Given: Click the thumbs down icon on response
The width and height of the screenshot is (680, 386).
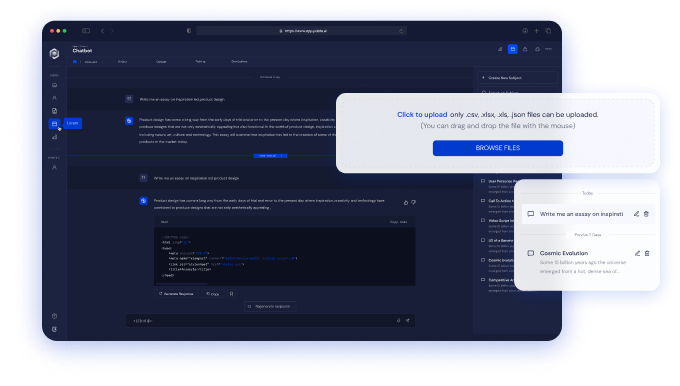Looking at the screenshot, I should pyautogui.click(x=413, y=203).
